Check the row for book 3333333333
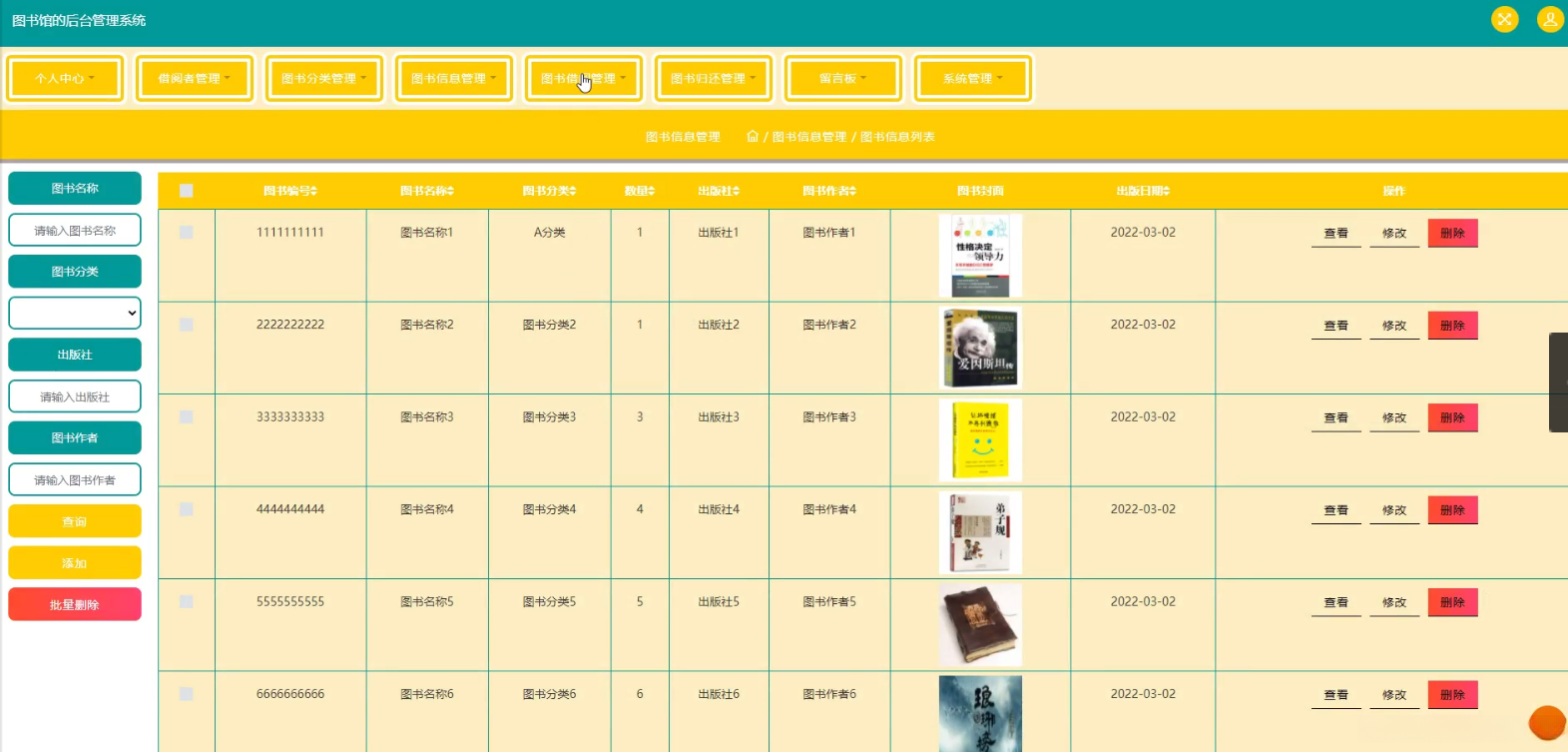Screen dimensions: 1568x752 click(187, 416)
